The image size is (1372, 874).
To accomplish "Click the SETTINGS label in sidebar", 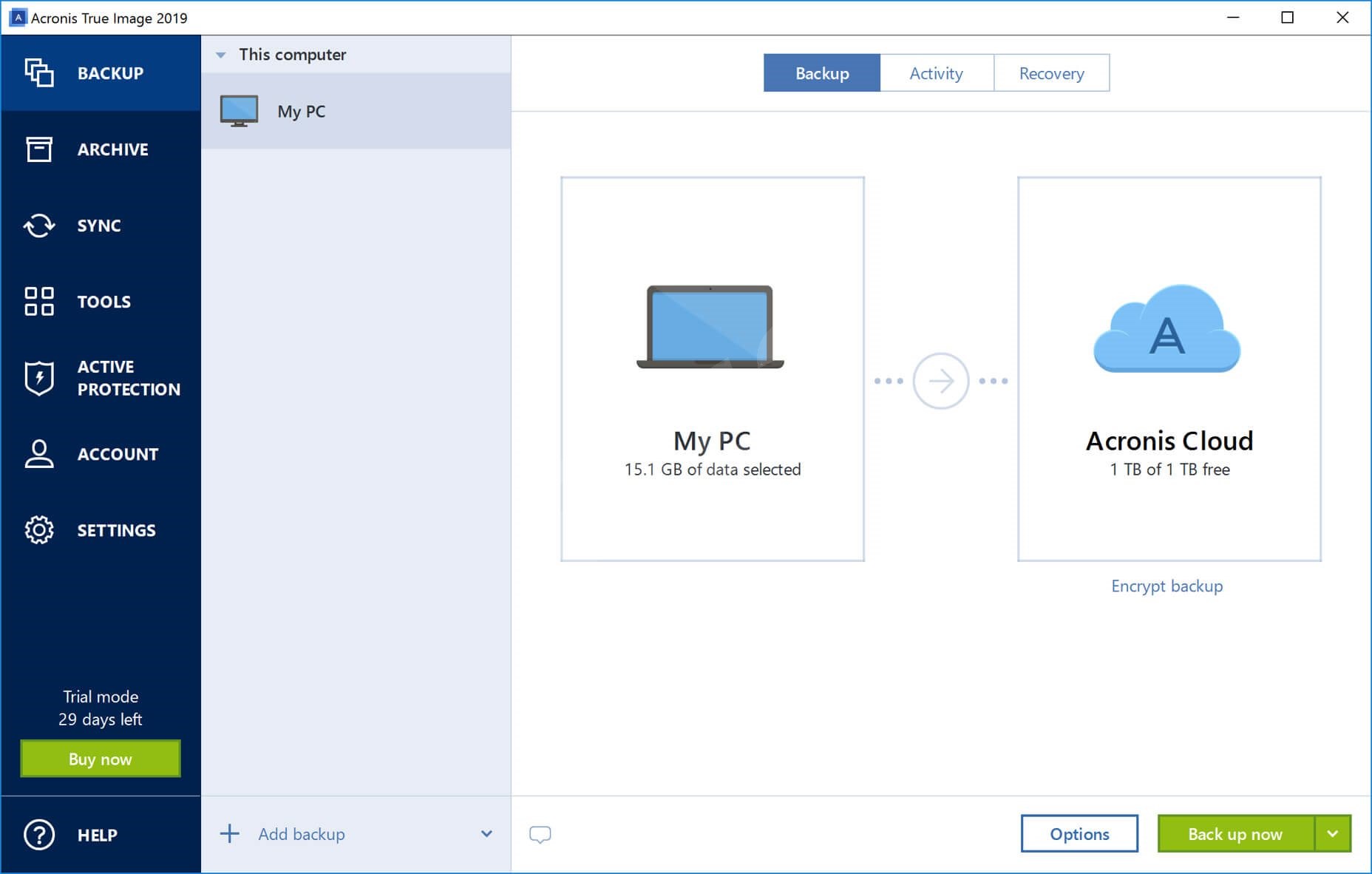I will click(117, 530).
